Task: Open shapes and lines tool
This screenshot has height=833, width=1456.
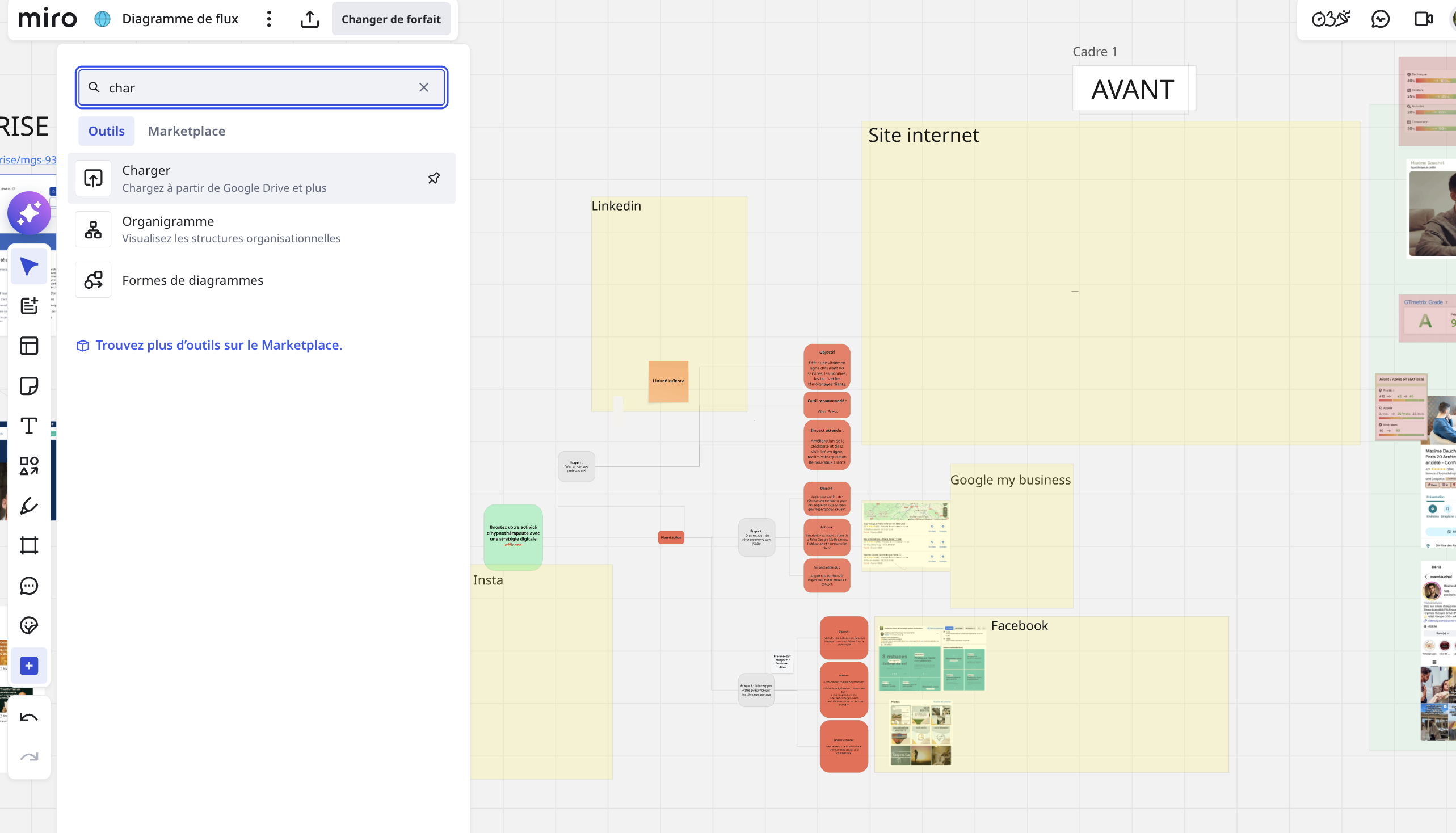Action: pyautogui.click(x=28, y=466)
